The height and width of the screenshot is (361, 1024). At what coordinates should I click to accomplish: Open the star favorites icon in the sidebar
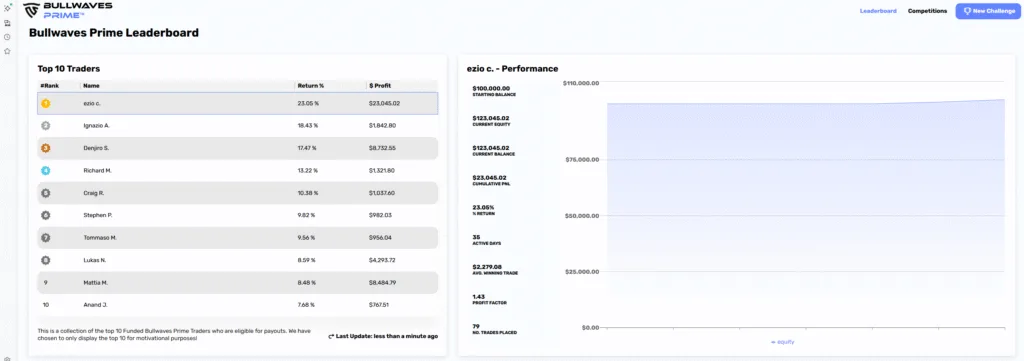[7, 51]
